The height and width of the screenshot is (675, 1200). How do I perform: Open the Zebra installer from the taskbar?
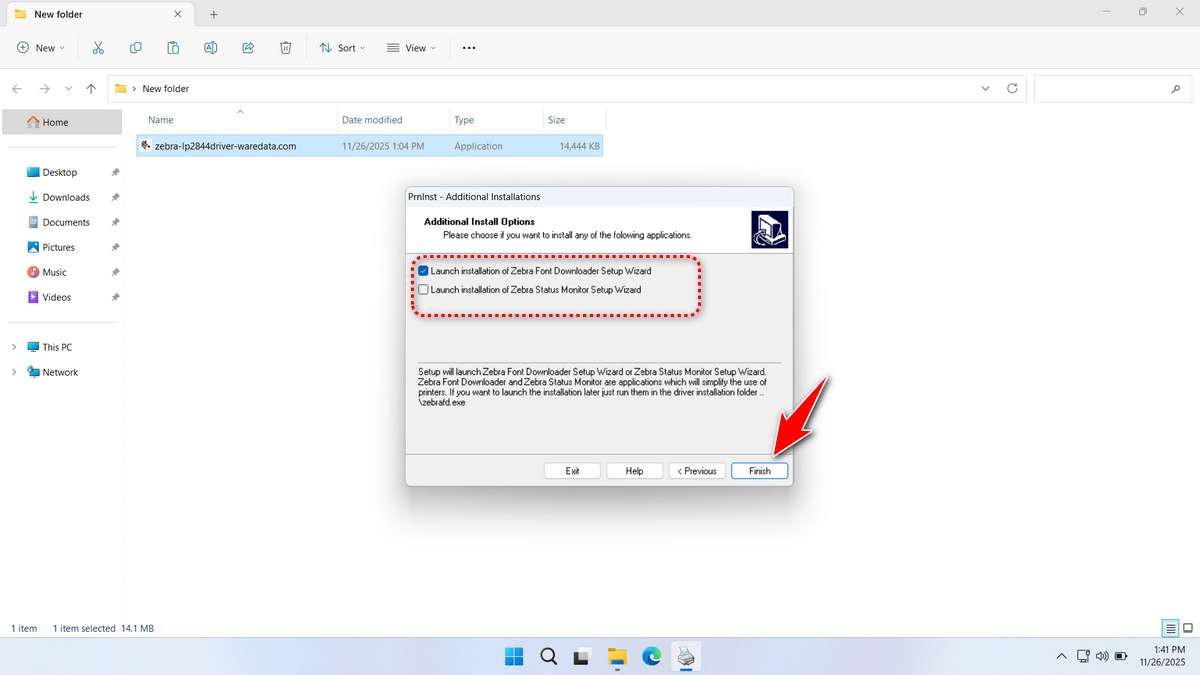686,656
